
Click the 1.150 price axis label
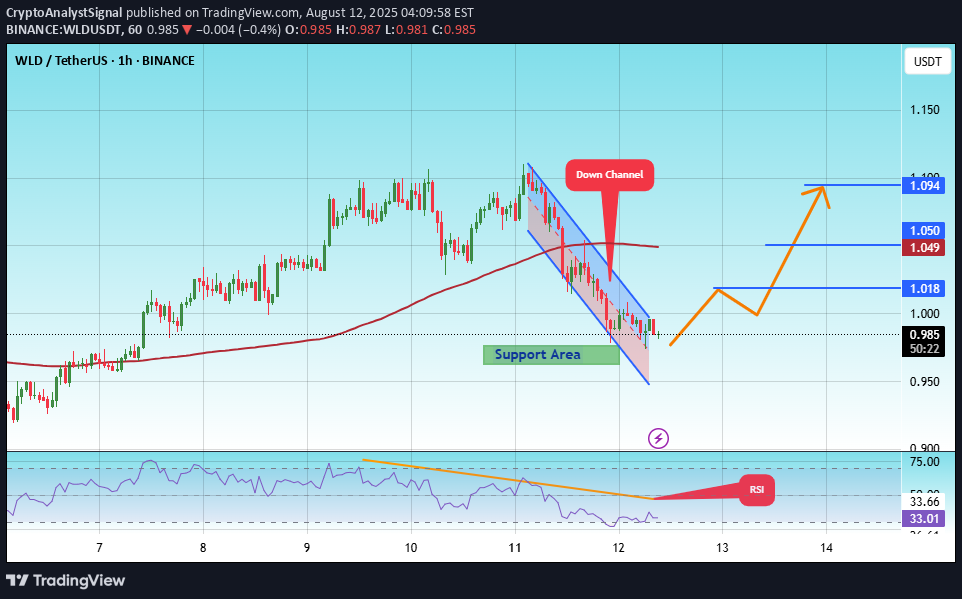coord(925,110)
